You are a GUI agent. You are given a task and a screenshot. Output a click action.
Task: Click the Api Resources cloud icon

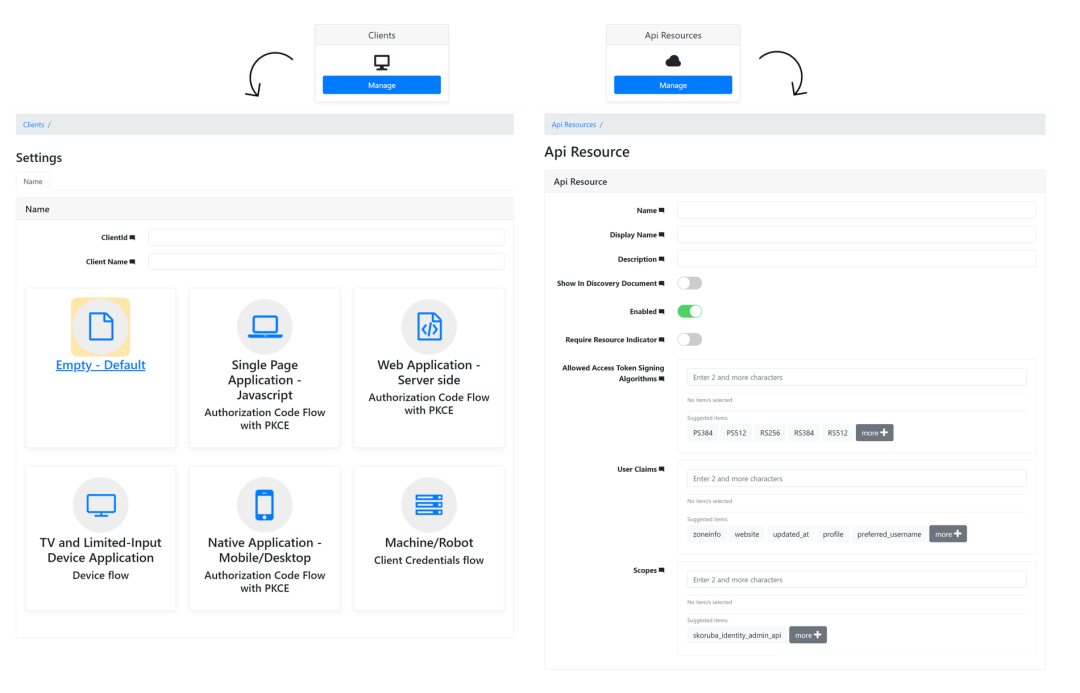pyautogui.click(x=673, y=62)
